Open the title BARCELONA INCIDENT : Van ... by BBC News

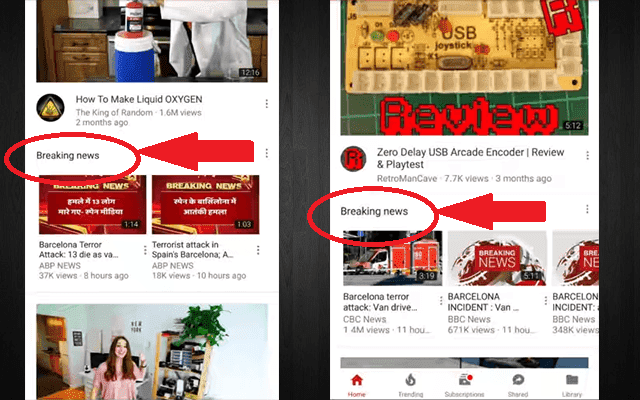[483, 302]
